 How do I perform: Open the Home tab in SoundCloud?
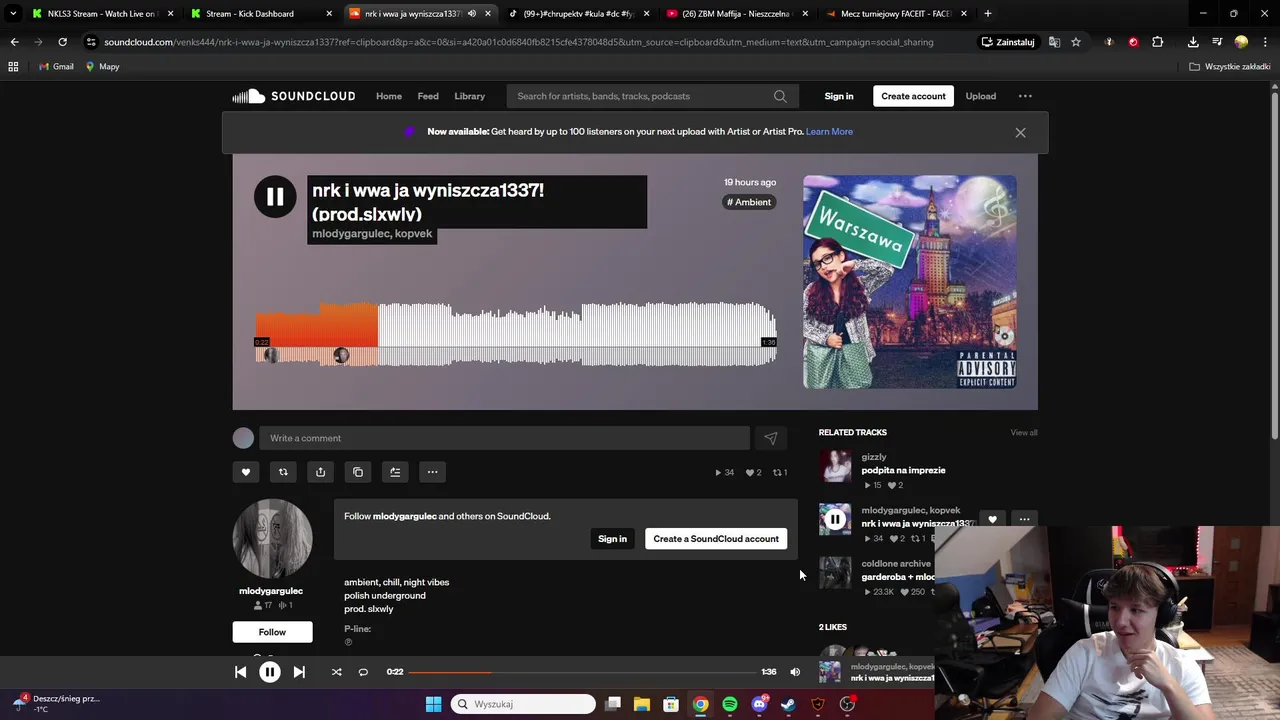[x=389, y=96]
